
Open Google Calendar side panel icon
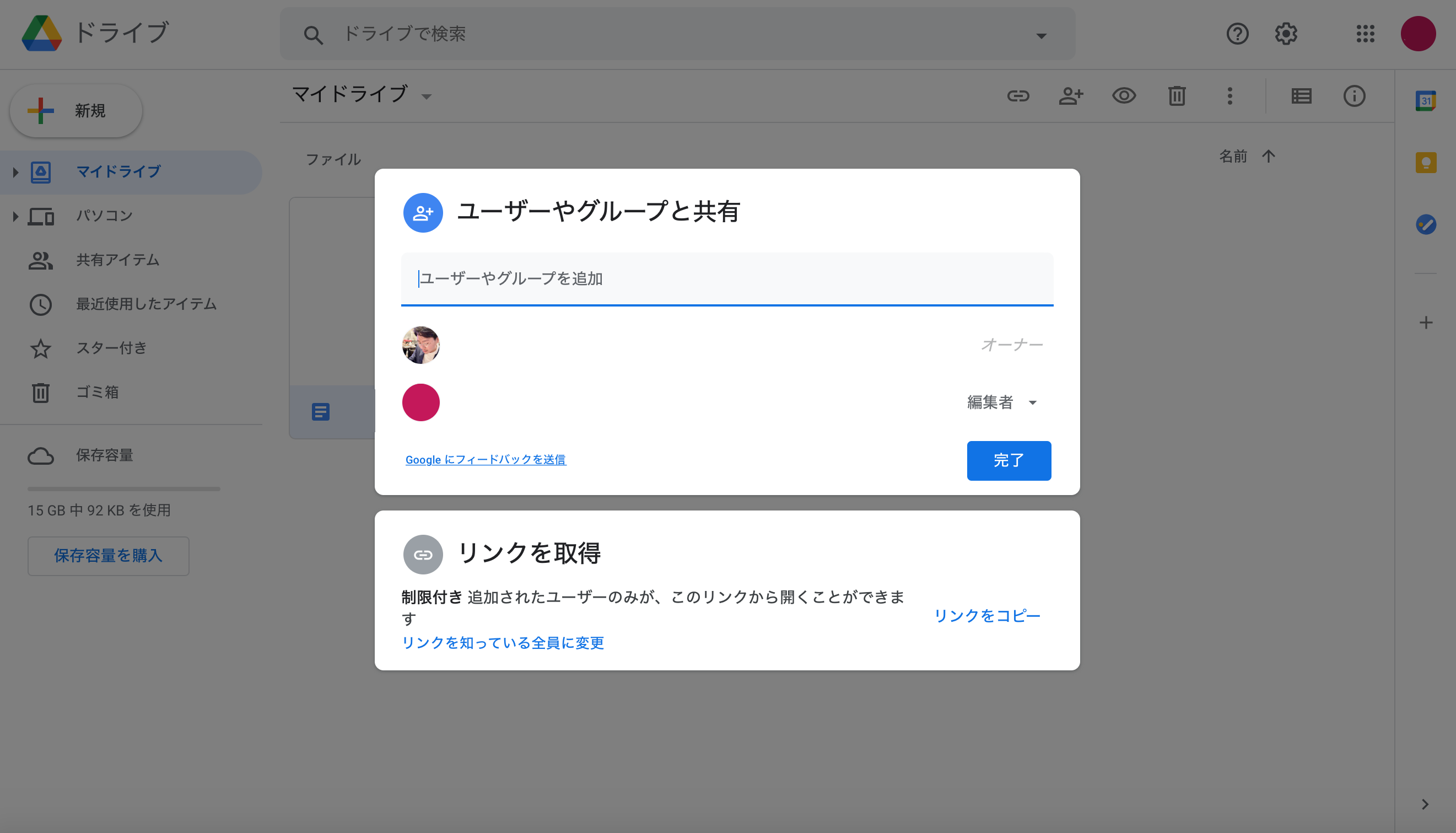(x=1426, y=101)
